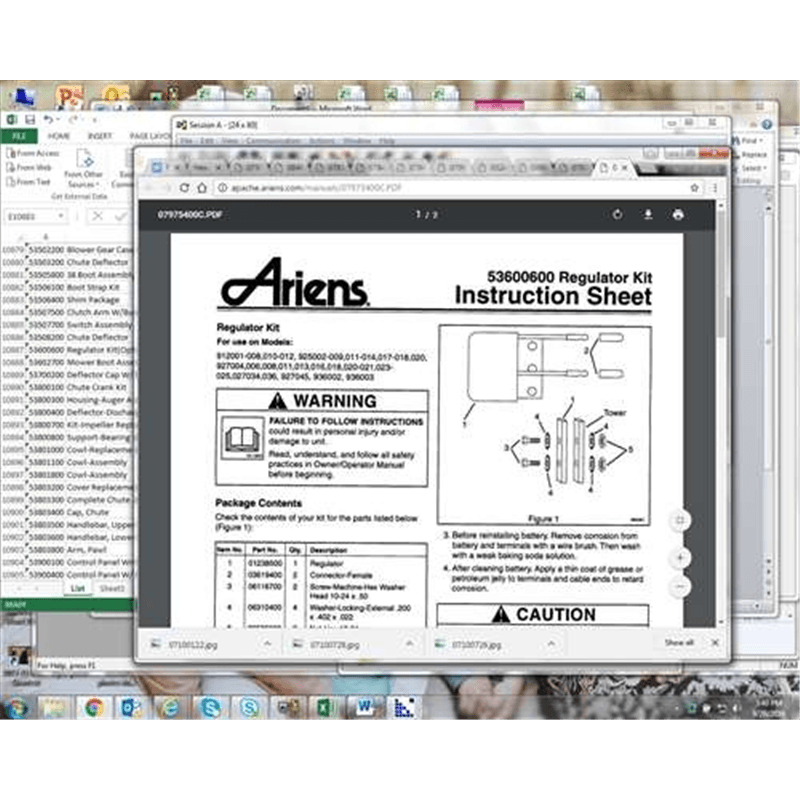Rotate the PDF clockwise

point(617,215)
